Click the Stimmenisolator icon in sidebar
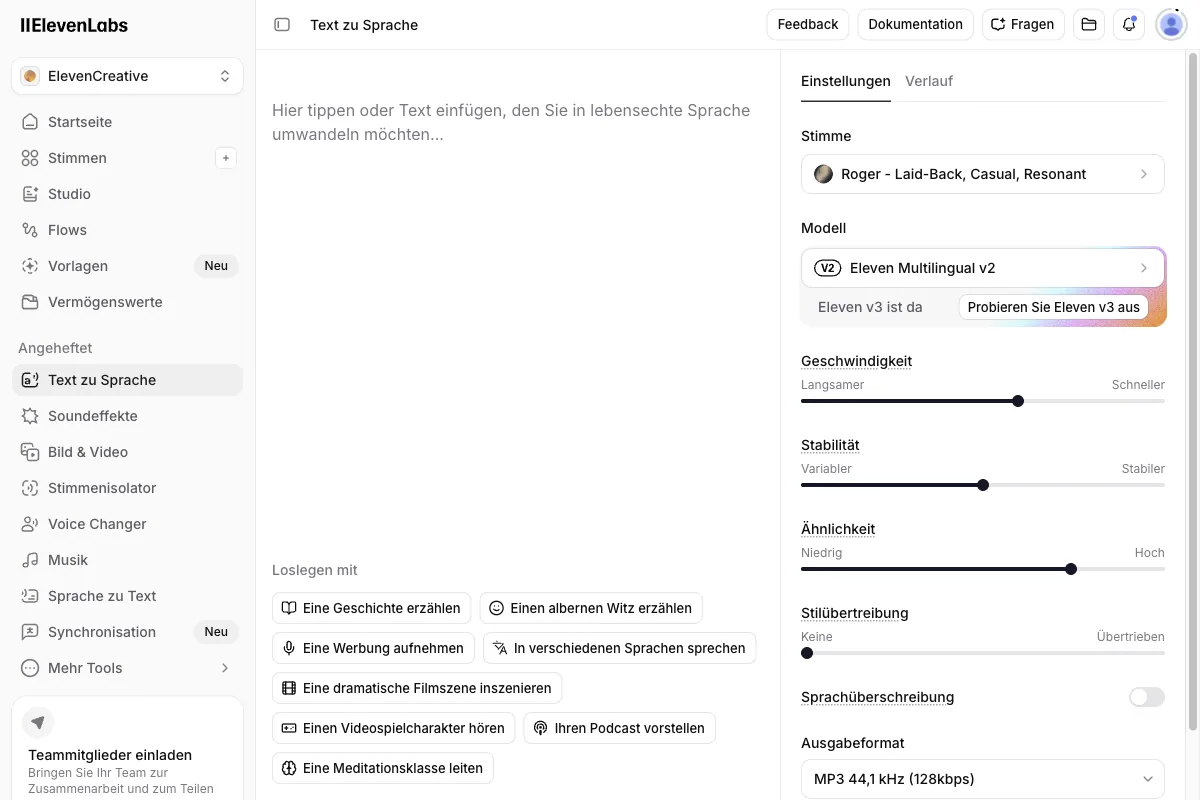The image size is (1200, 800). pyautogui.click(x=30, y=488)
